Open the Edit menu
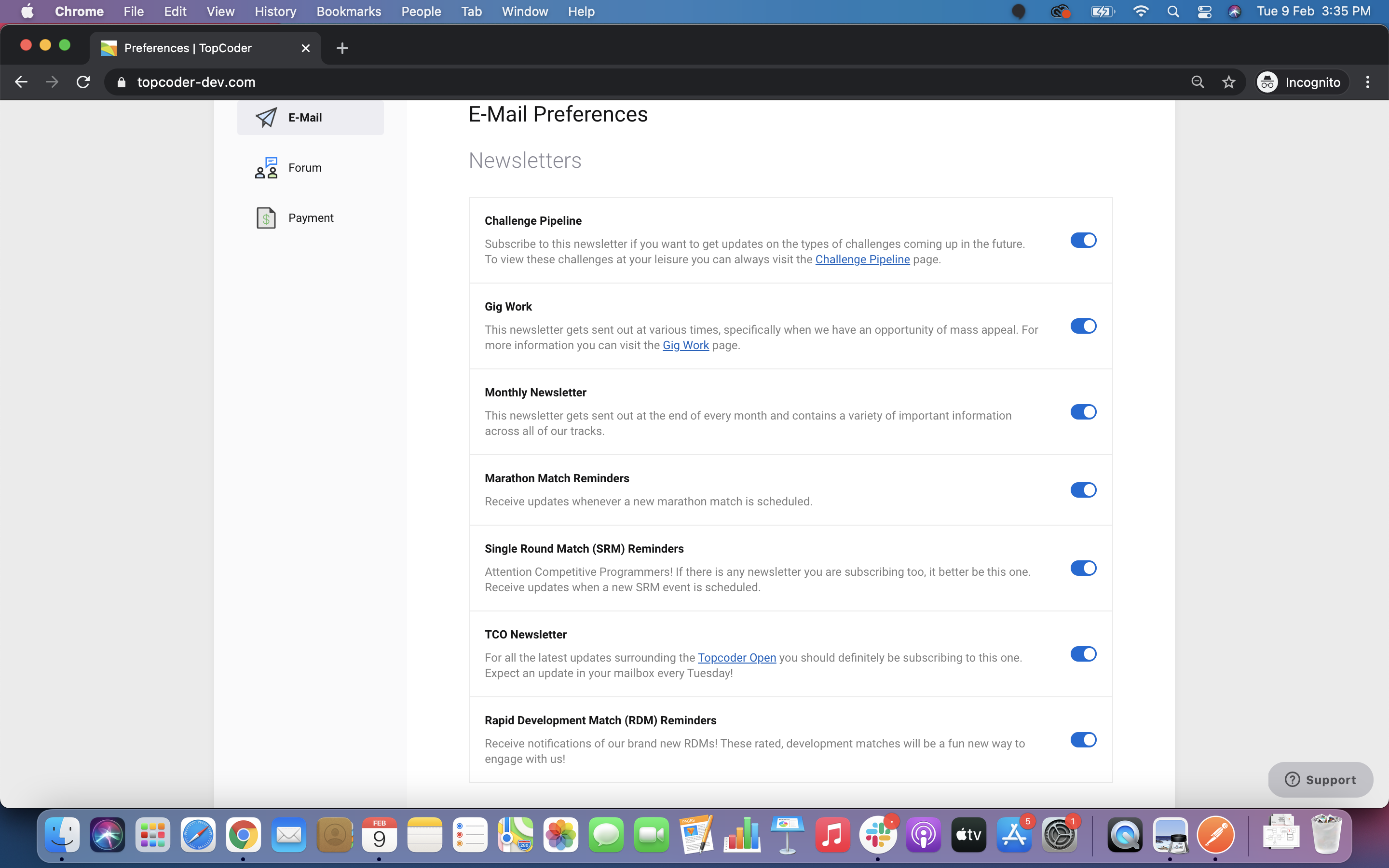The width and height of the screenshot is (1389, 868). (175, 12)
